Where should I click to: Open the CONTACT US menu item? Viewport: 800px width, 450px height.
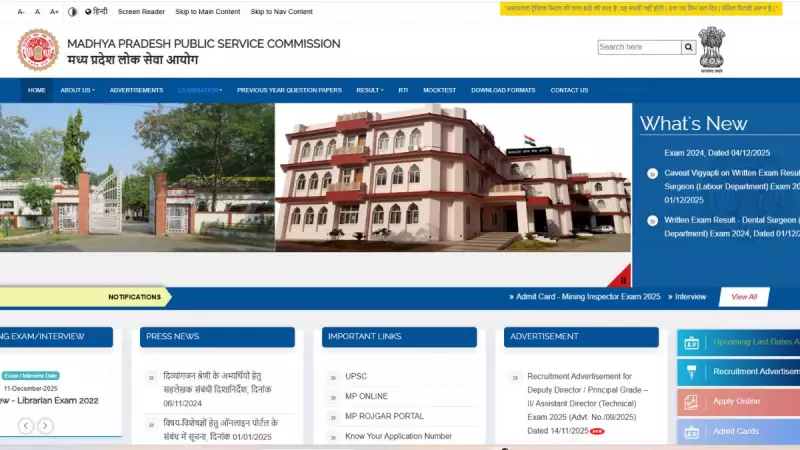(x=569, y=90)
